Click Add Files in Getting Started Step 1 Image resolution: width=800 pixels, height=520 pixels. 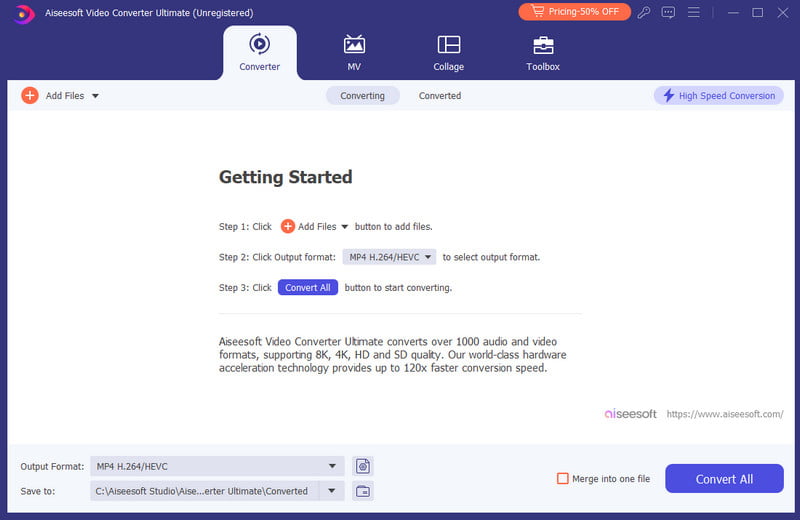tap(309, 226)
